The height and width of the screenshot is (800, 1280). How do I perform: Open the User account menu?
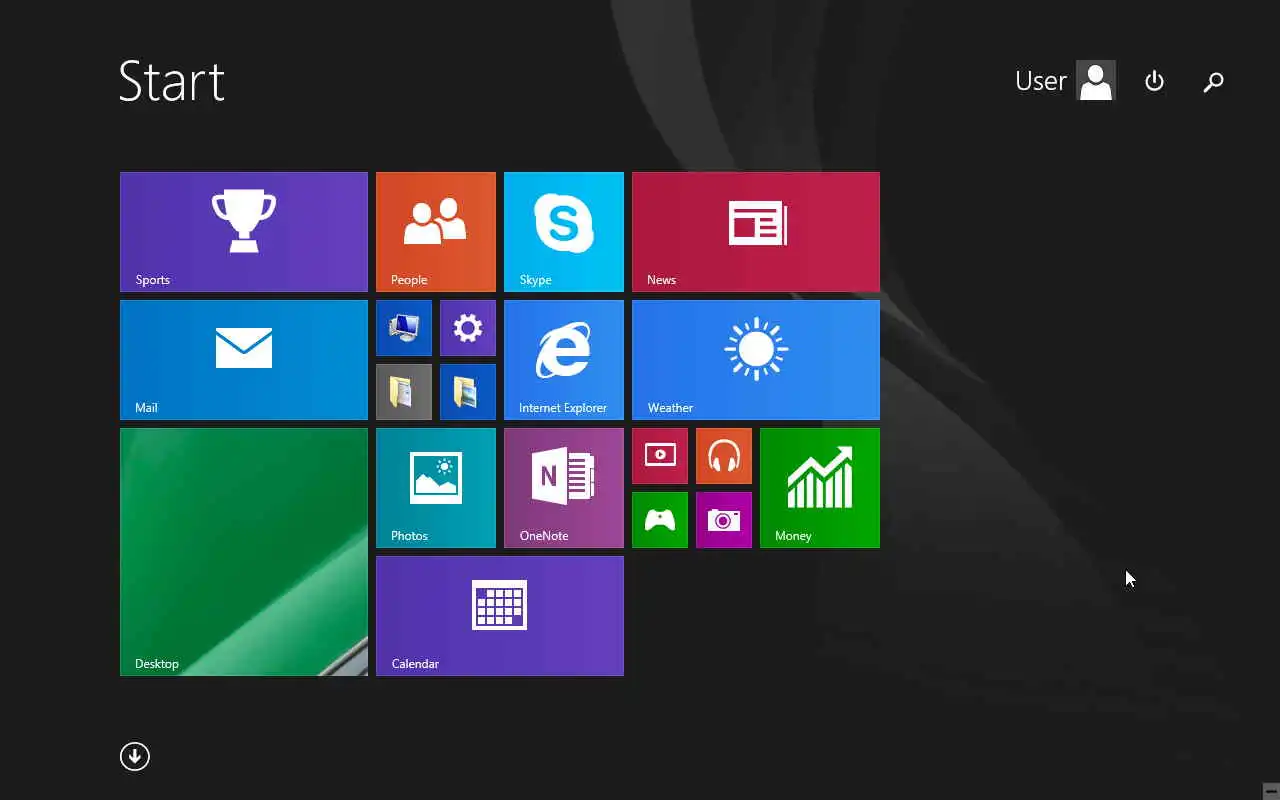[1065, 81]
